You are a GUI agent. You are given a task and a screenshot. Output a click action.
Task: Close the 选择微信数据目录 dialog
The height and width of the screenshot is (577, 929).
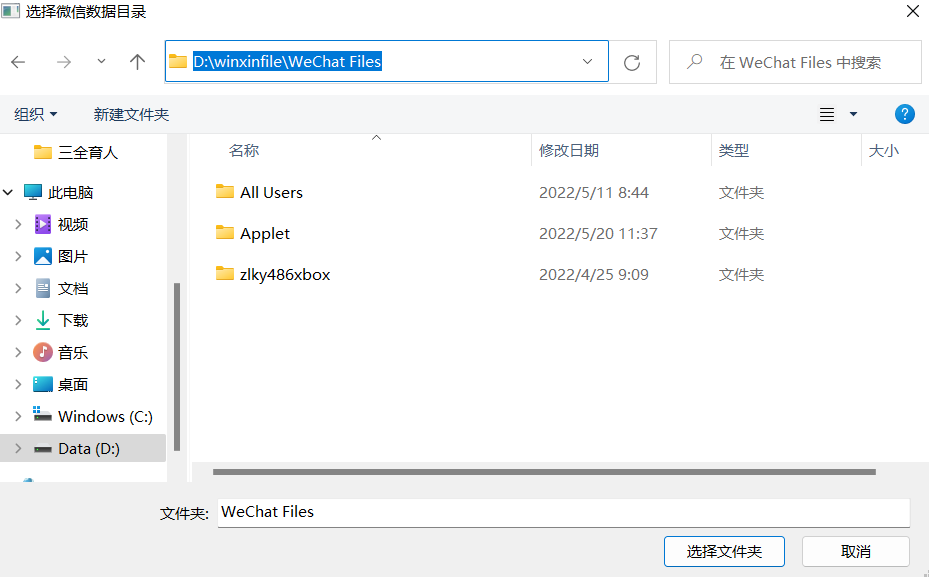point(912,11)
